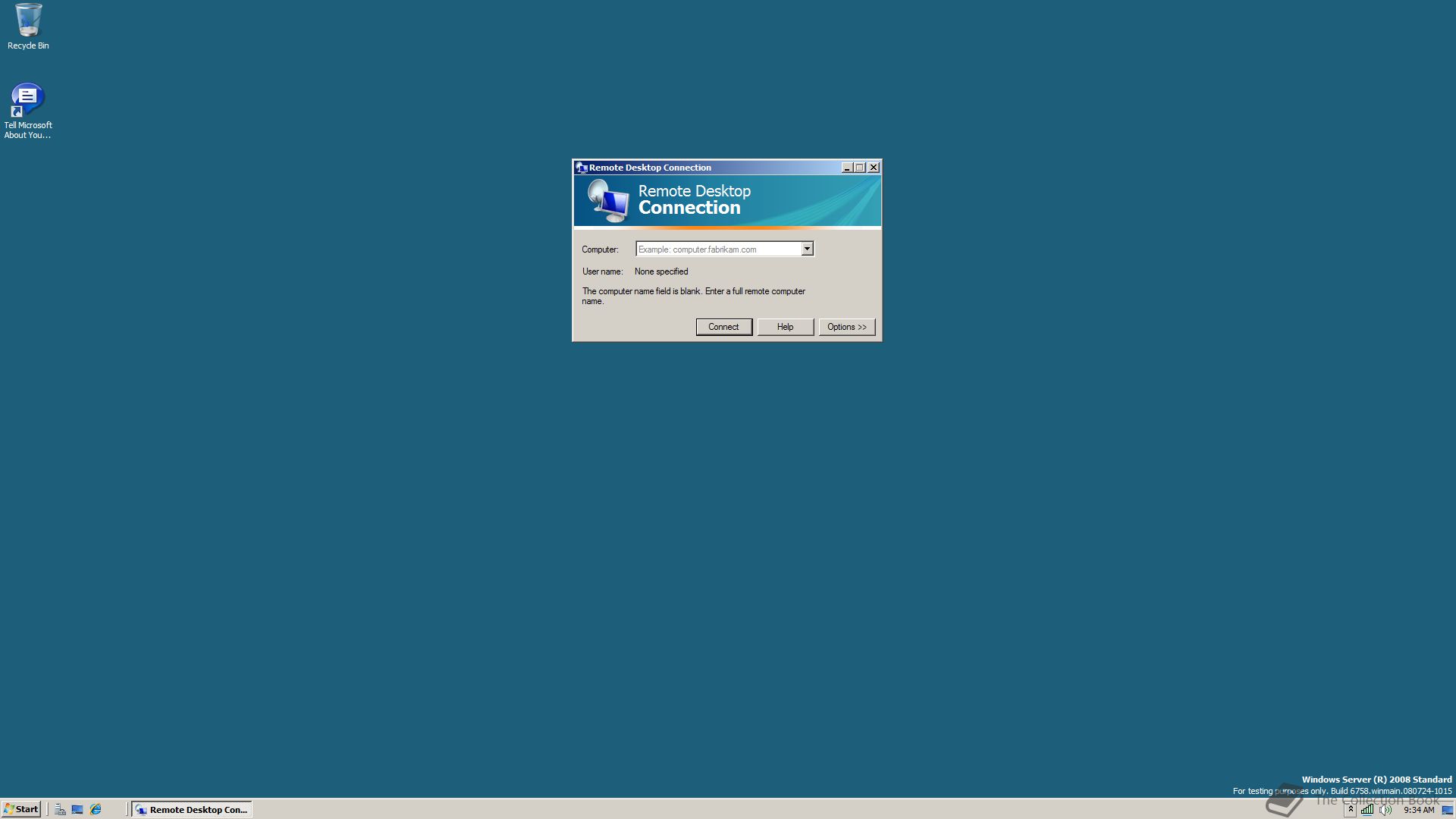Click into the Computer name input field
The height and width of the screenshot is (819, 1456).
(x=718, y=249)
